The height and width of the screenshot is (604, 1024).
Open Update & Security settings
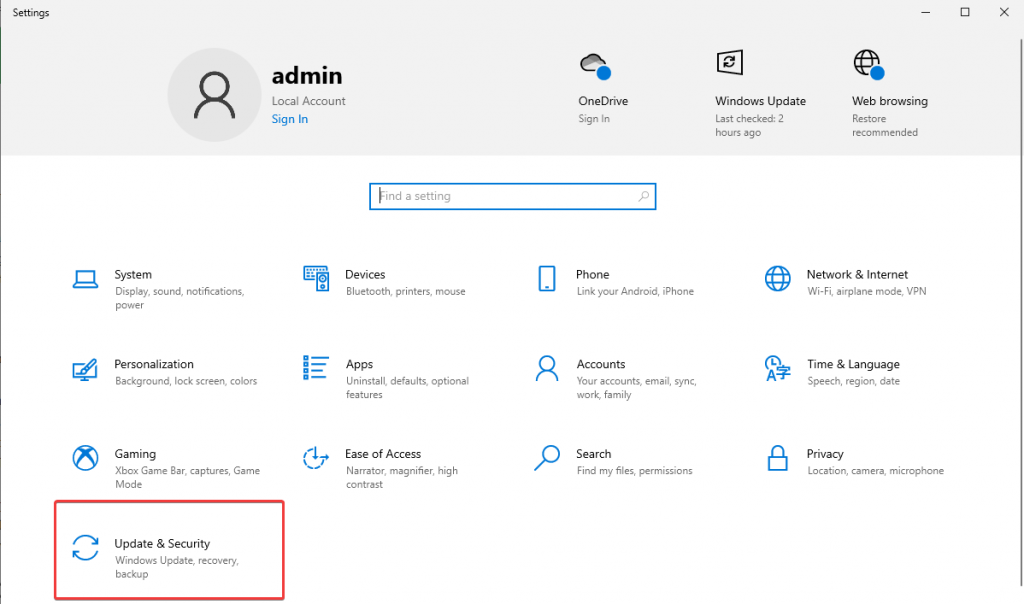(x=162, y=550)
